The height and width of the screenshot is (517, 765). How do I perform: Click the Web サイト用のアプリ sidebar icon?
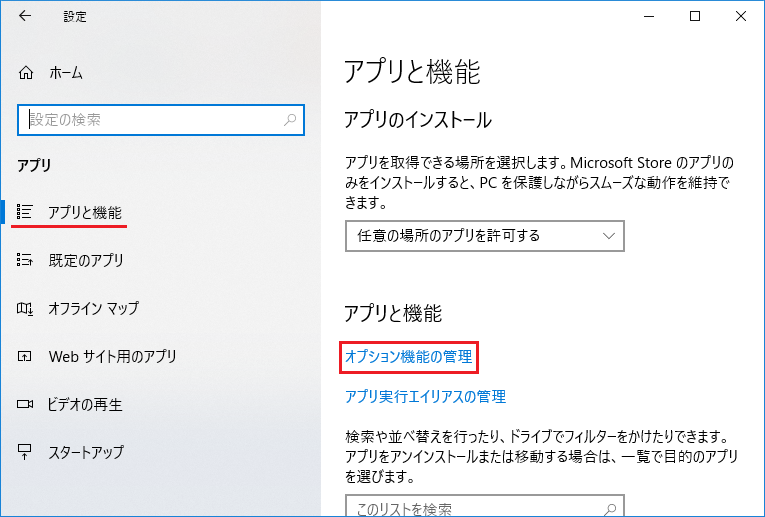pos(26,356)
